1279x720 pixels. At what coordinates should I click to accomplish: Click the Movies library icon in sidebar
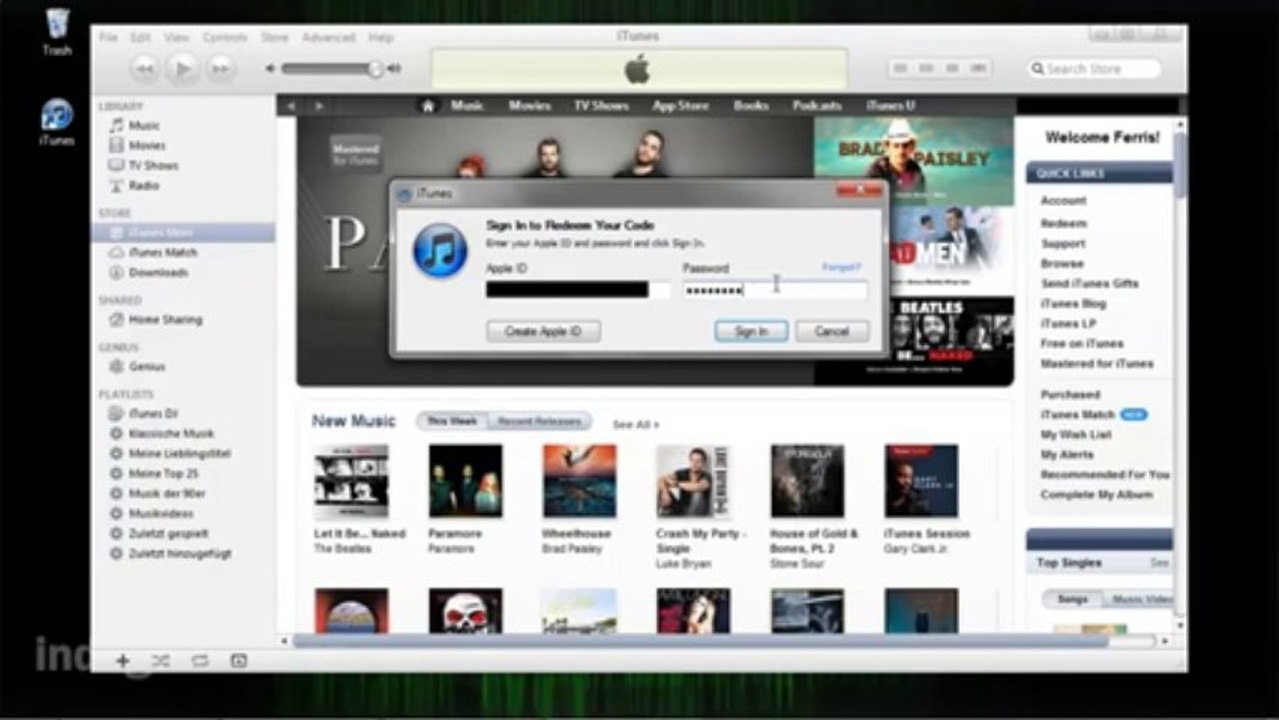pos(116,145)
